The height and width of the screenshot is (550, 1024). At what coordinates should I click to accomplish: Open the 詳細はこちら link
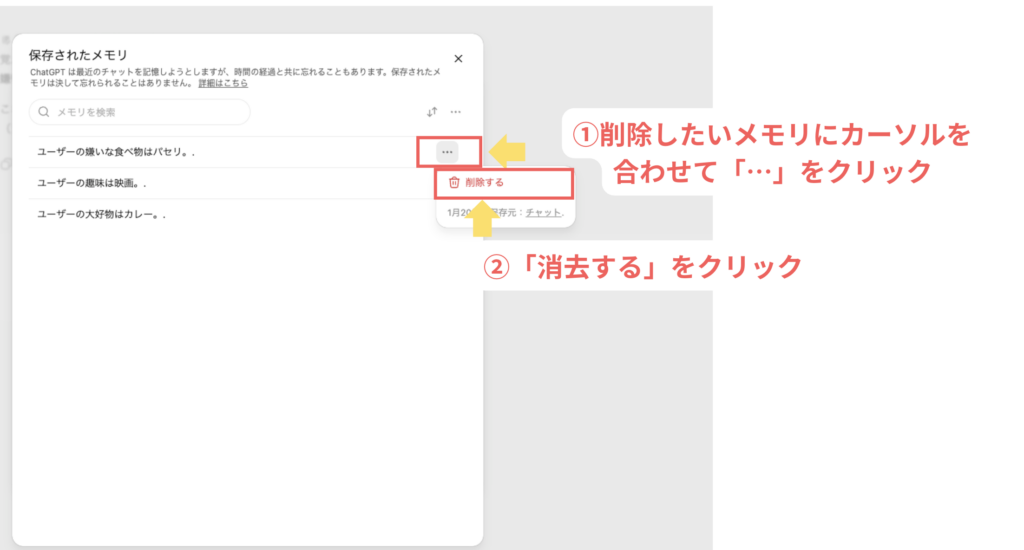(223, 84)
